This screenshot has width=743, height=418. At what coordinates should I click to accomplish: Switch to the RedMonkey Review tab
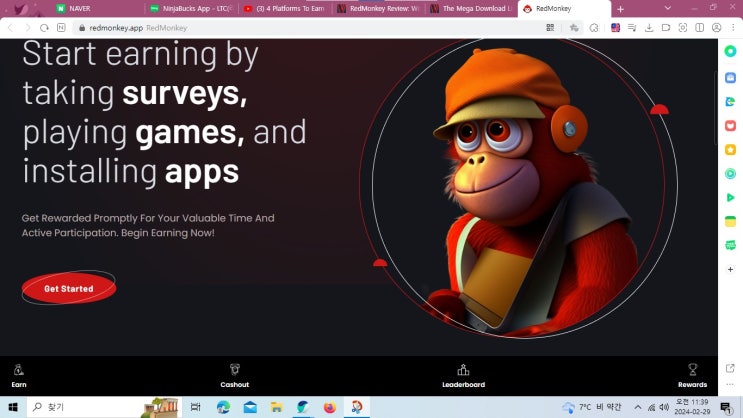click(x=380, y=9)
